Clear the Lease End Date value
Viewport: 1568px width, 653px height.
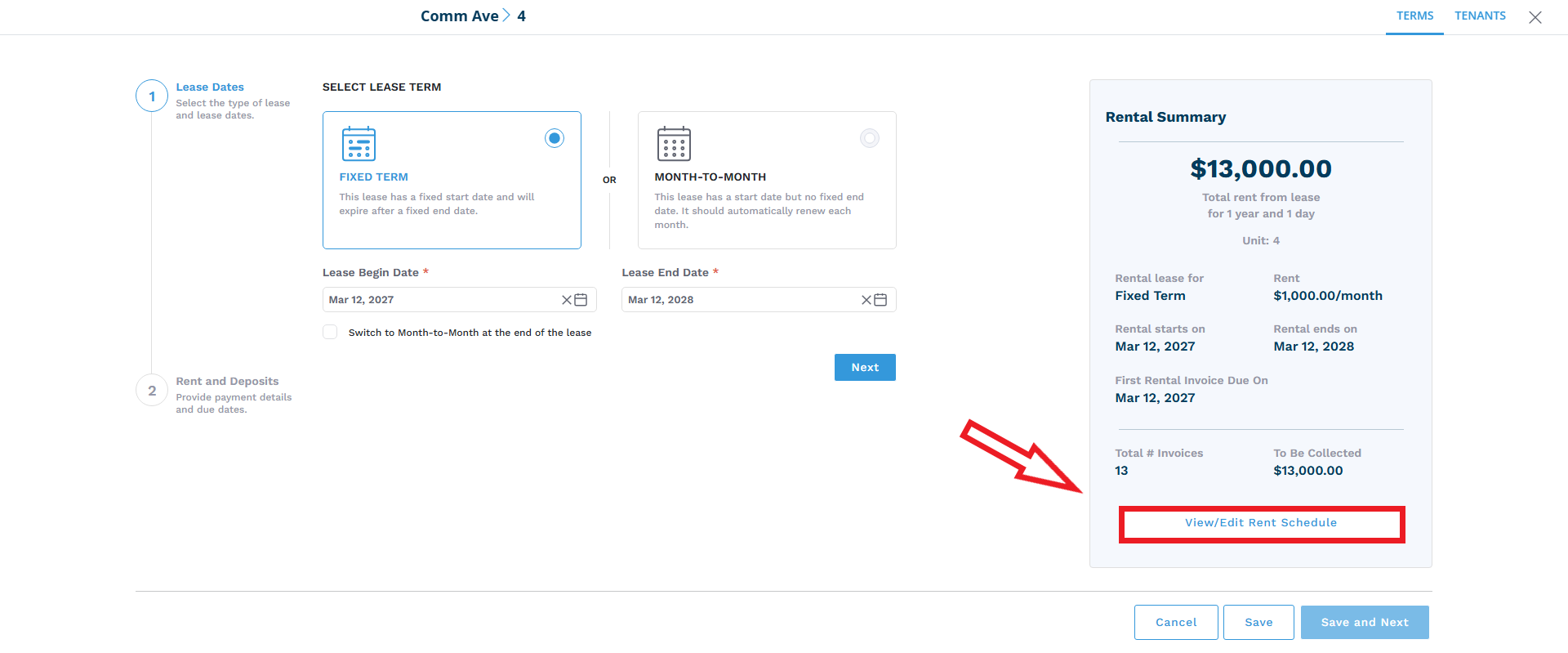point(866,300)
